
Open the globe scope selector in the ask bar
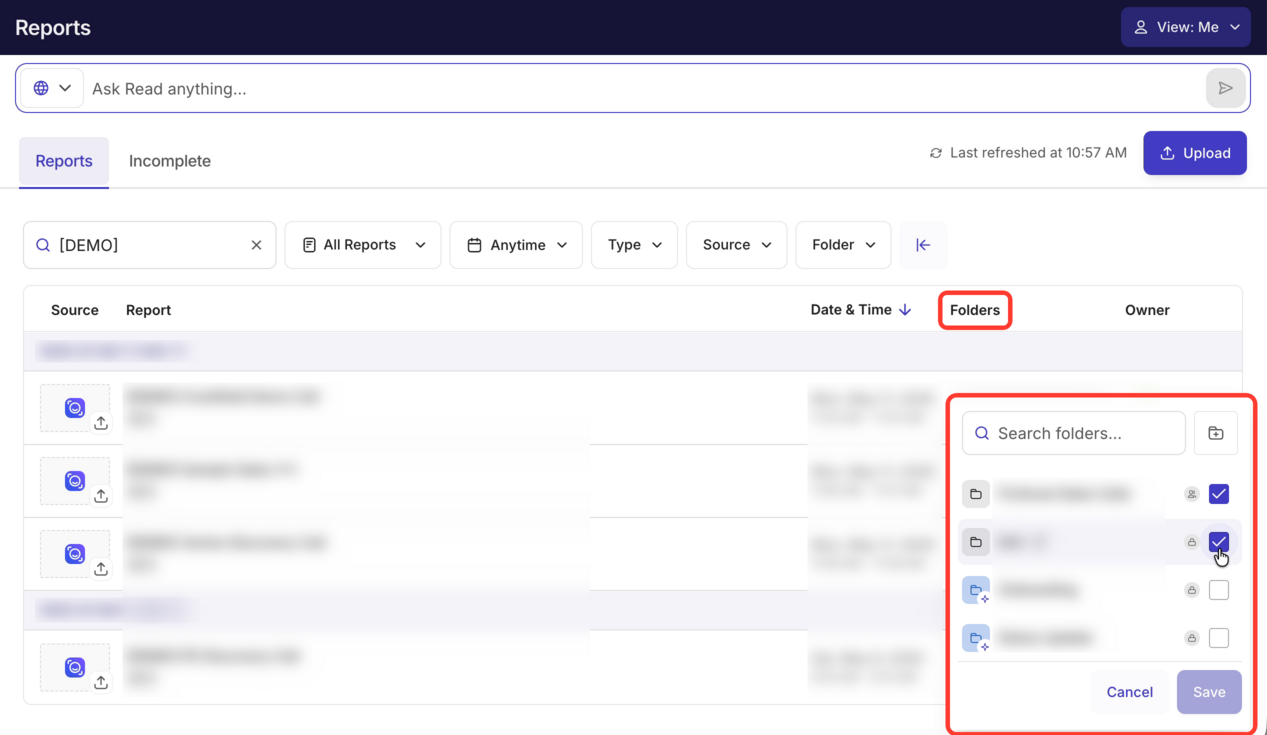click(x=52, y=88)
